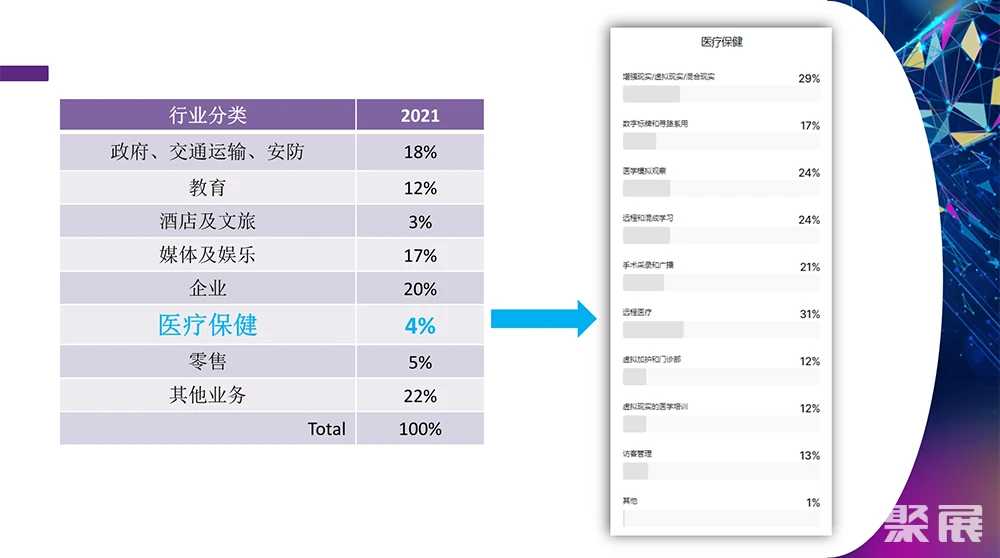Click the 29% value in the chart
The width and height of the screenshot is (1000, 558).
[809, 78]
